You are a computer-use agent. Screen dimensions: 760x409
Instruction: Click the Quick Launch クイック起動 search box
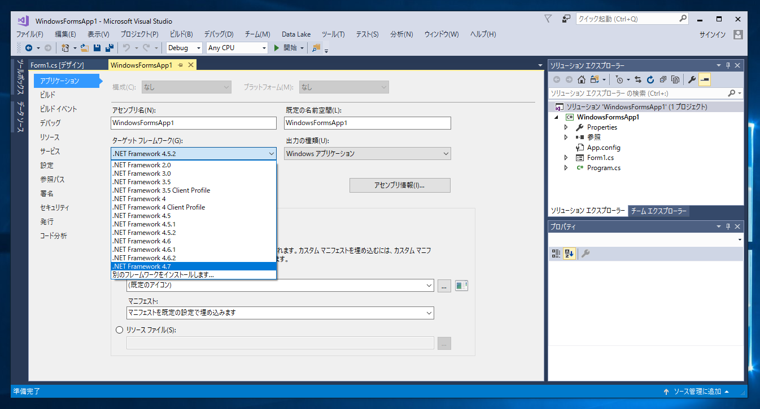tap(632, 19)
